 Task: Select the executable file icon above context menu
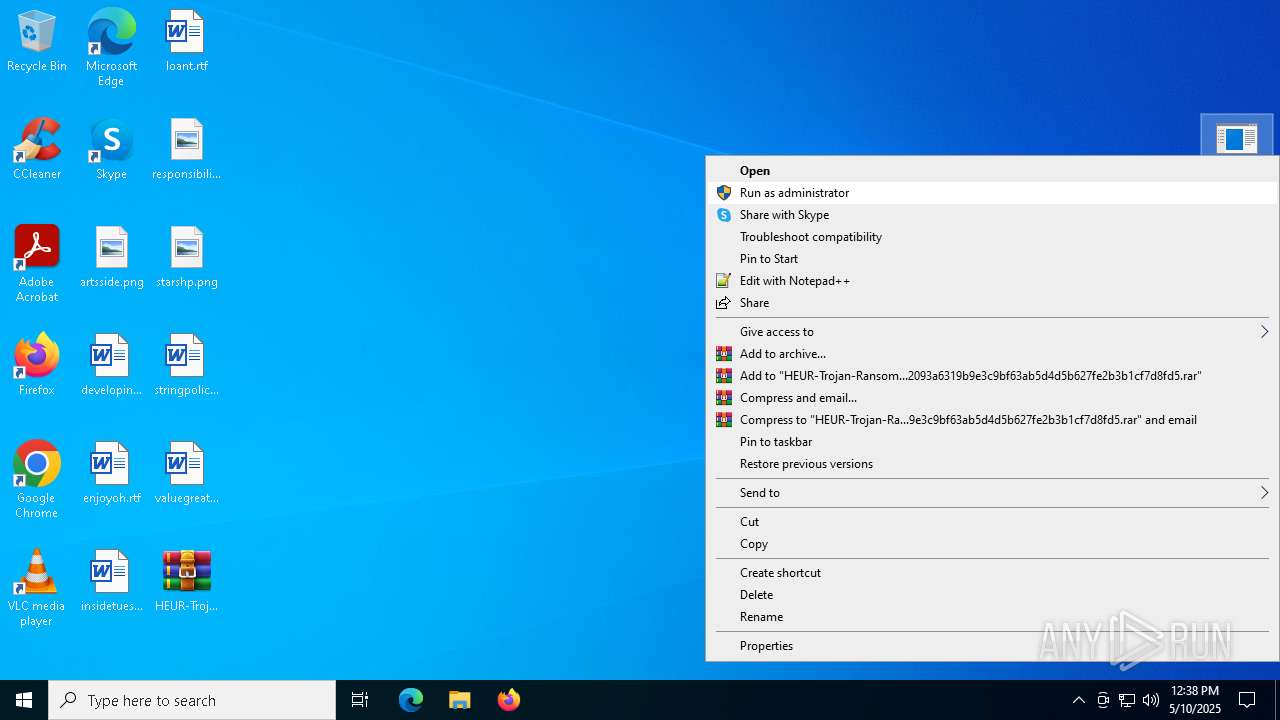point(1237,137)
